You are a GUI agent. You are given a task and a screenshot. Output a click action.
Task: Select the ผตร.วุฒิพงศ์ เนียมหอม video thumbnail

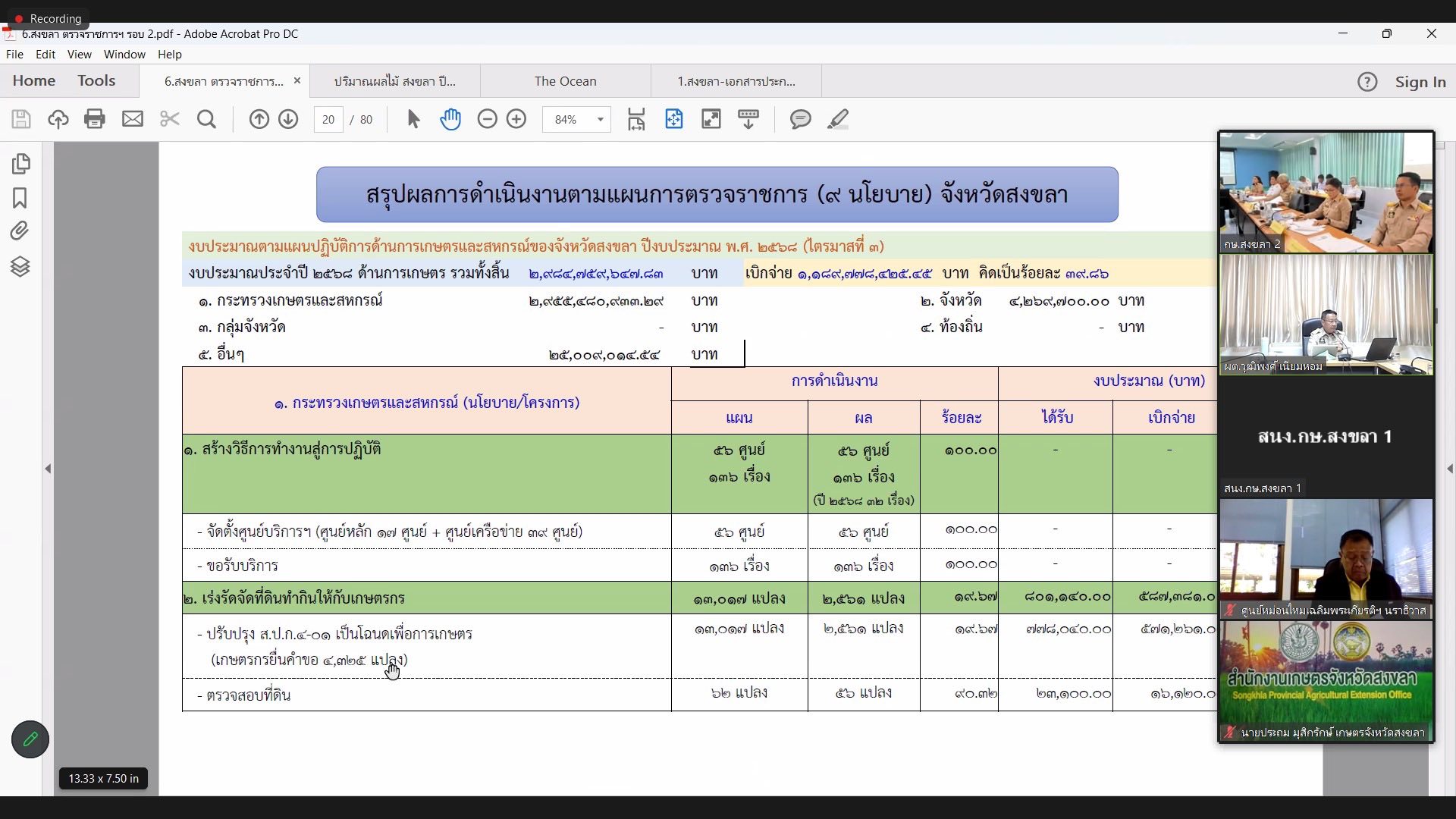(1326, 315)
